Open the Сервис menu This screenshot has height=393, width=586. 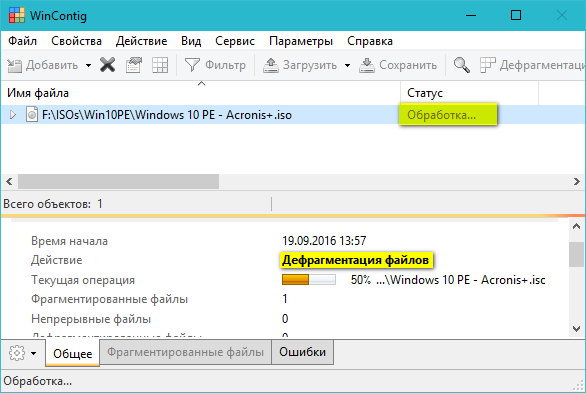[x=235, y=41]
